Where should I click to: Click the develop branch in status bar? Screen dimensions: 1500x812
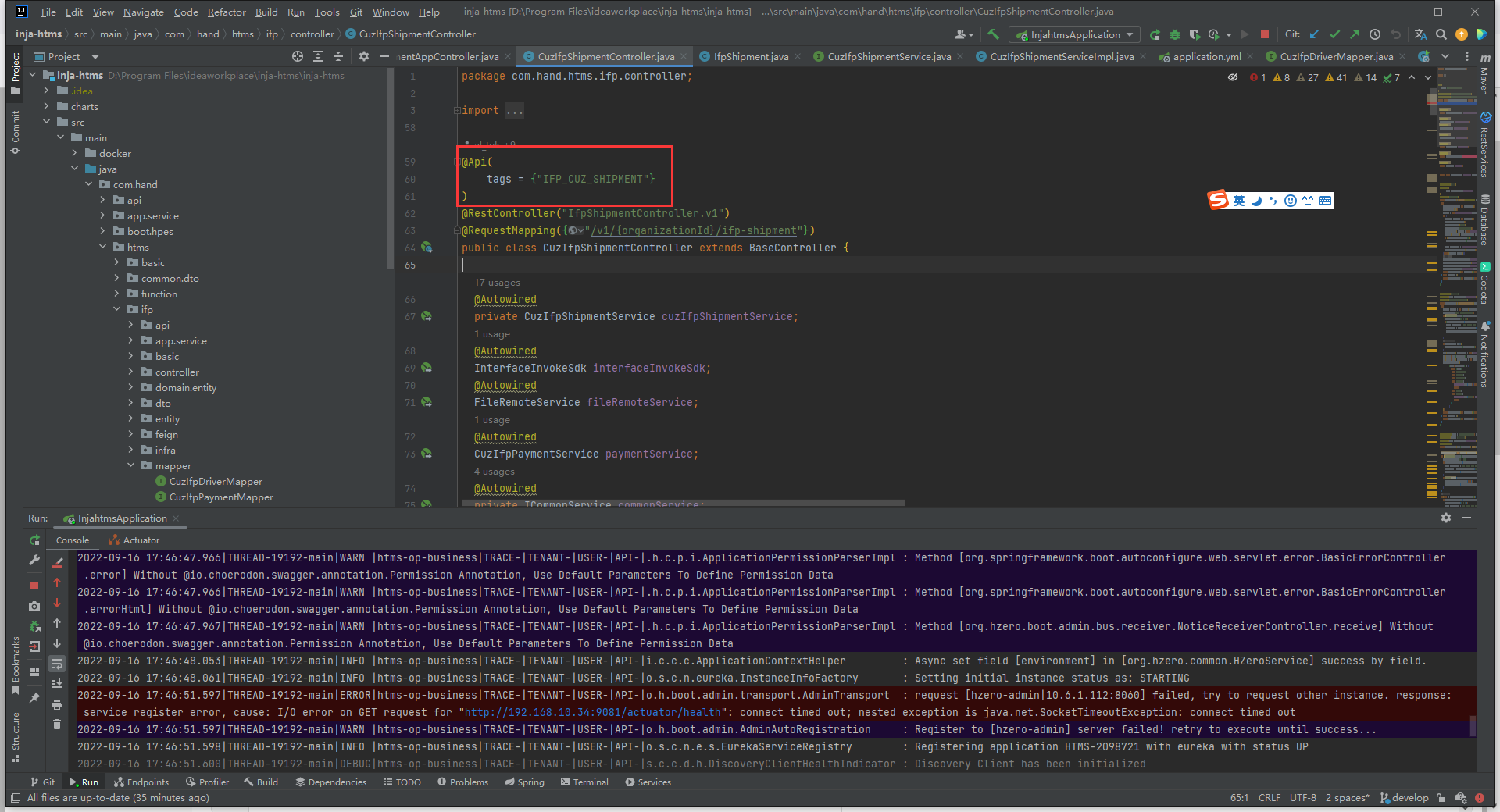[1405, 797]
